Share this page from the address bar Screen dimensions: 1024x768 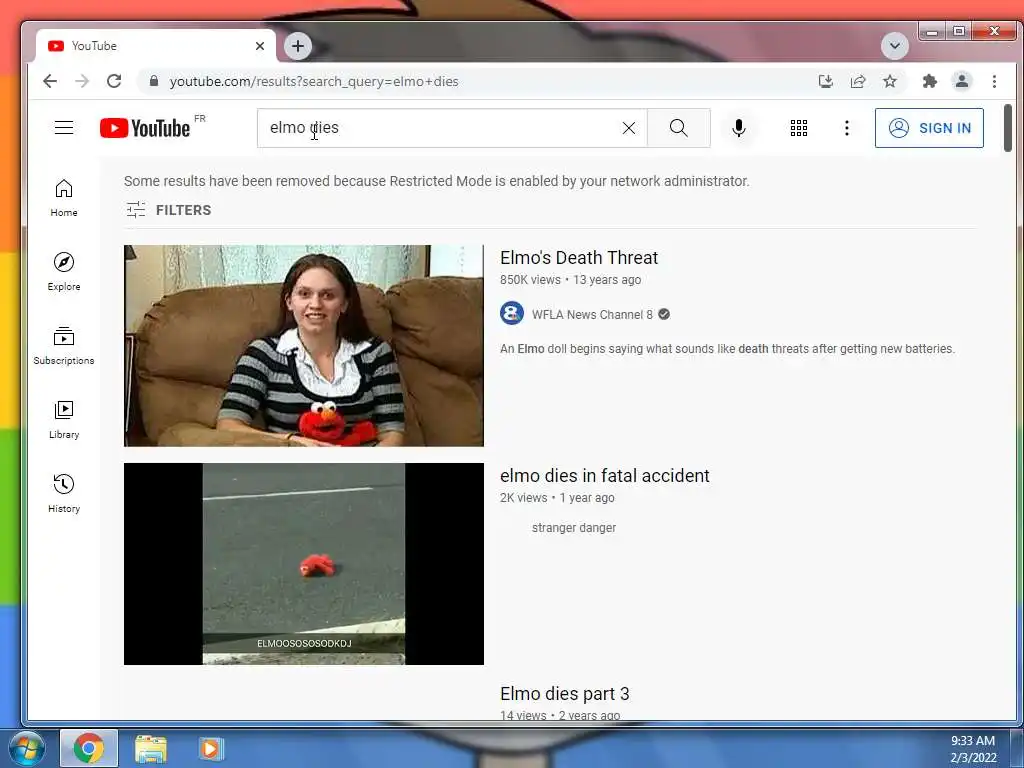857,81
